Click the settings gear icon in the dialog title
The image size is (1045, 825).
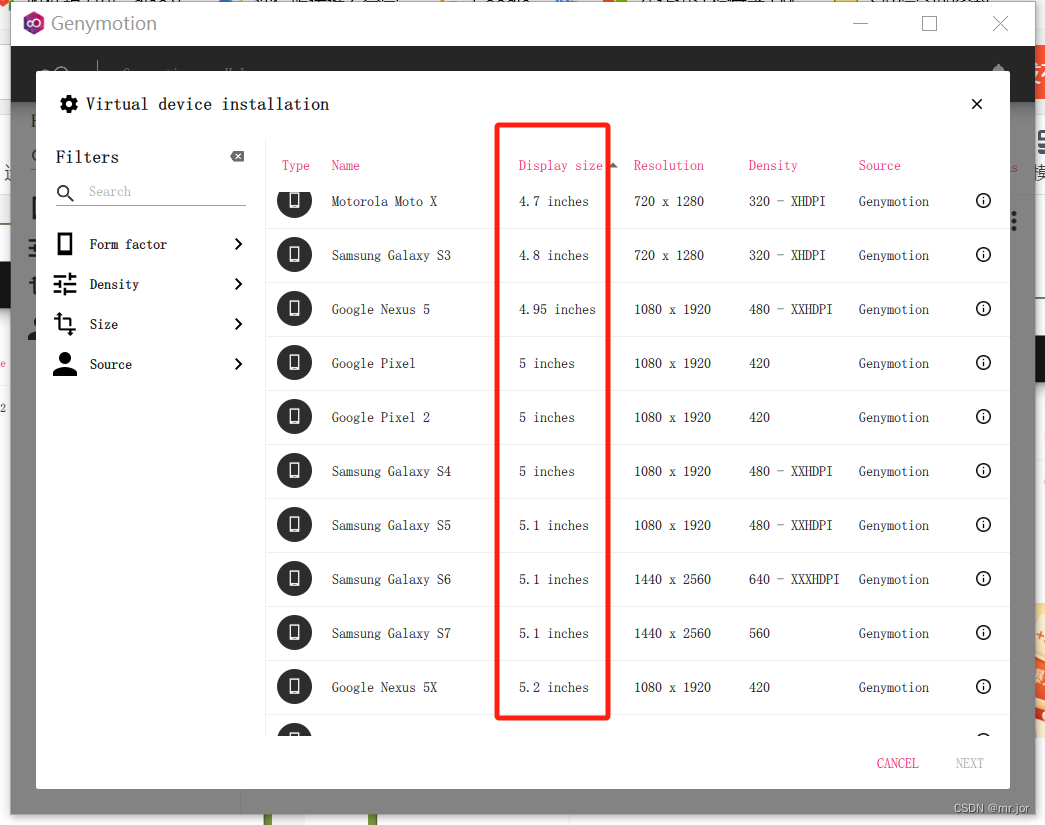69,104
